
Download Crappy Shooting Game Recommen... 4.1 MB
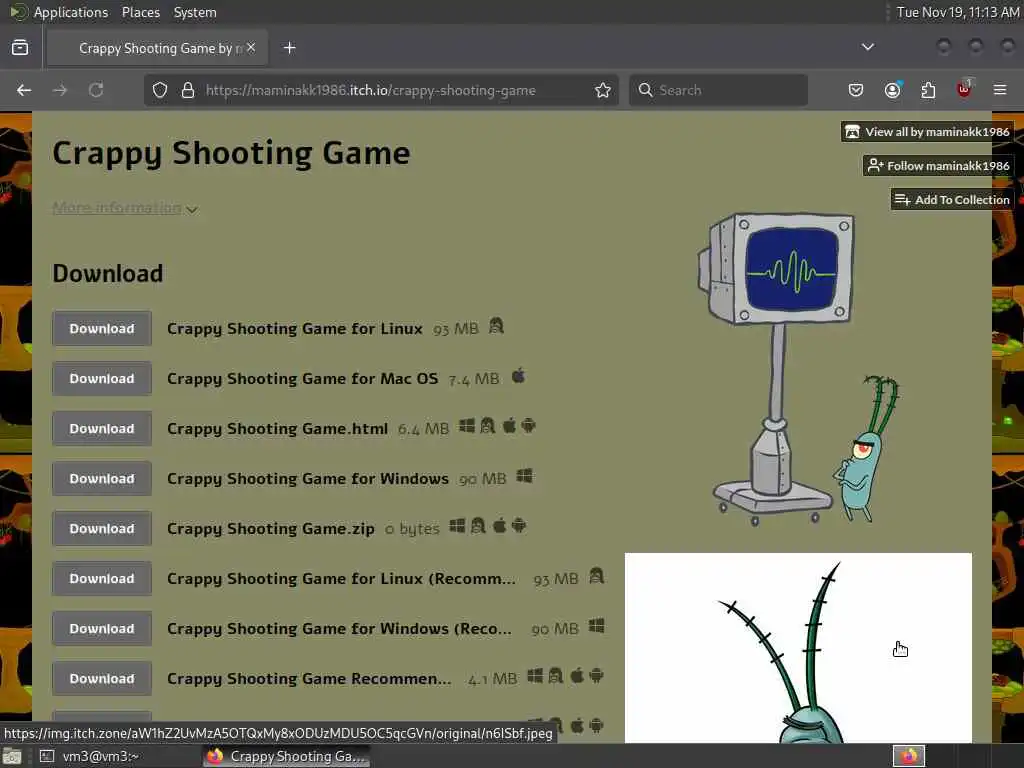tap(102, 679)
